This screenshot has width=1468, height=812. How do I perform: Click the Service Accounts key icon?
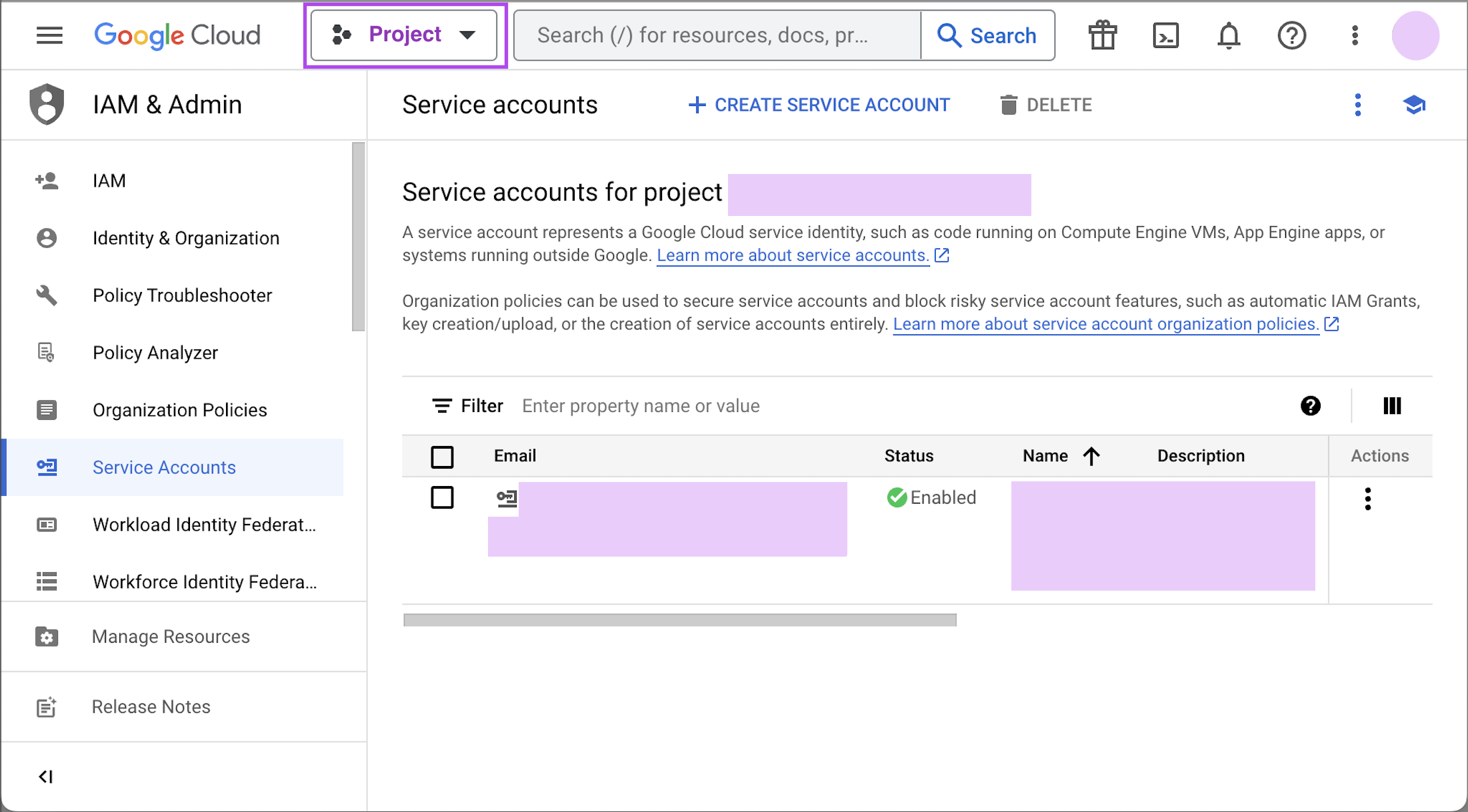click(47, 467)
